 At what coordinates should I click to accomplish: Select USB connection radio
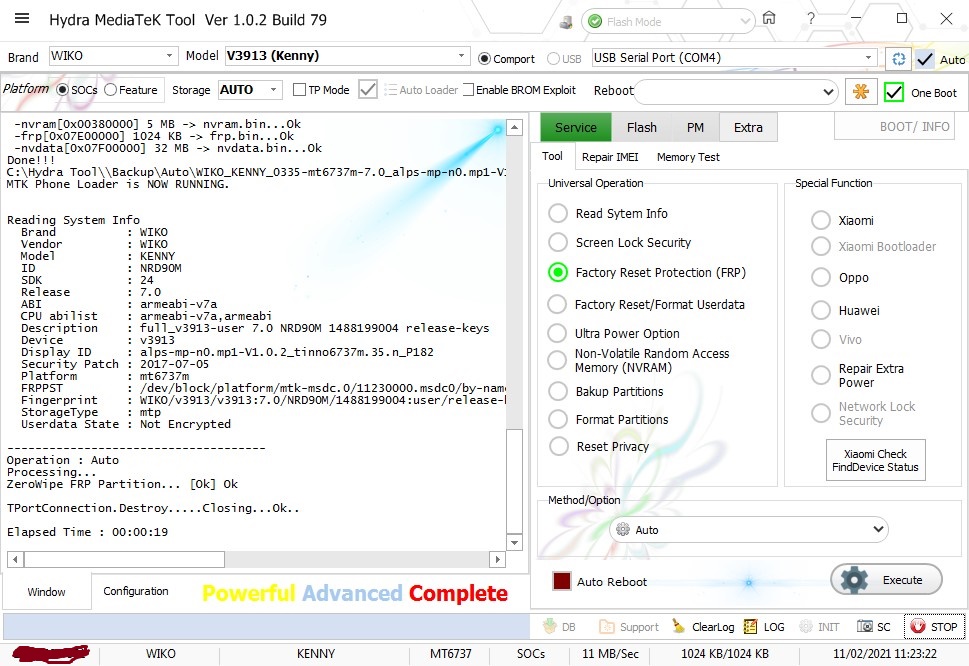pos(553,59)
